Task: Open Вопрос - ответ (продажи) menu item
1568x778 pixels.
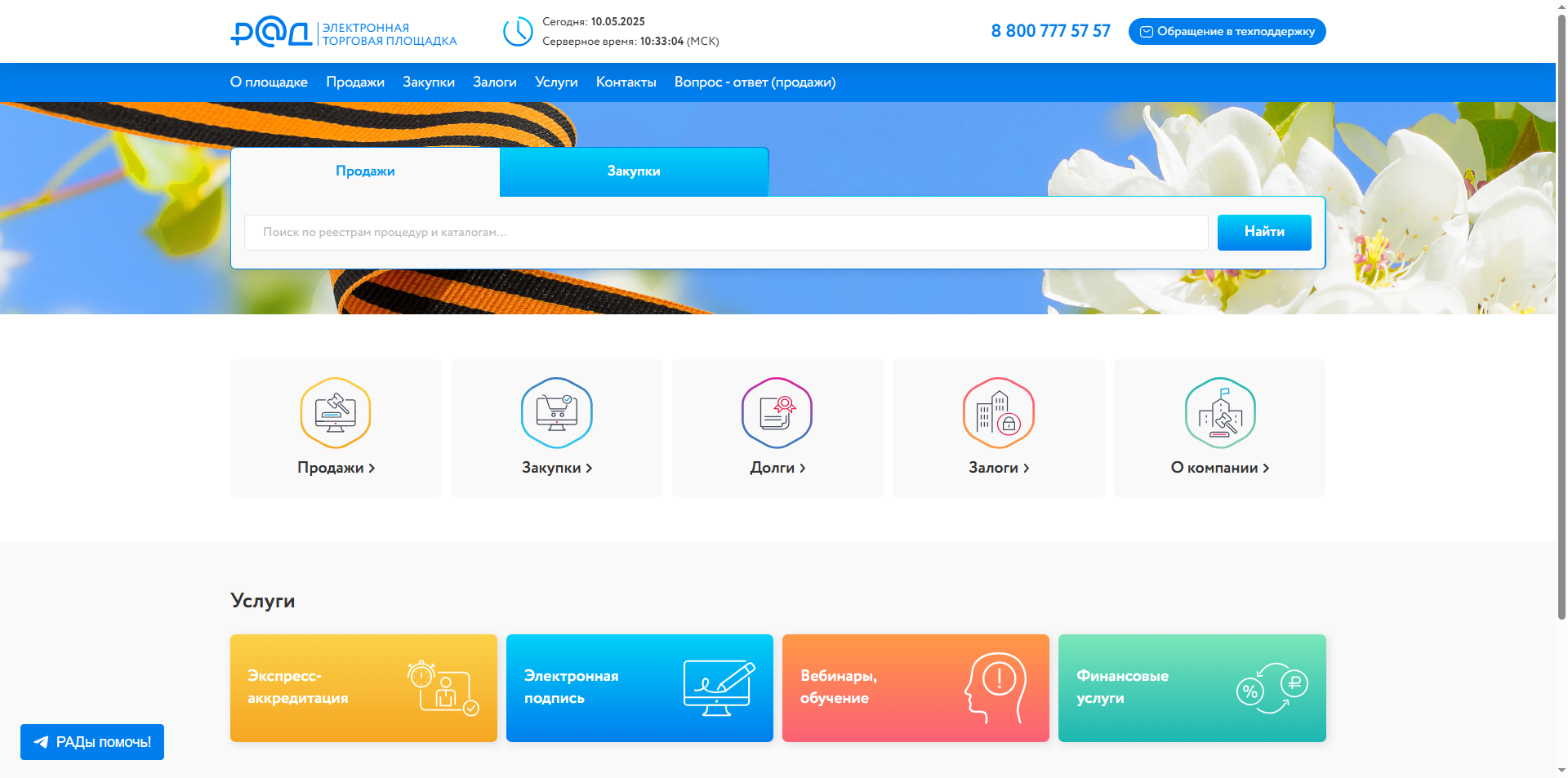Action: 755,82
